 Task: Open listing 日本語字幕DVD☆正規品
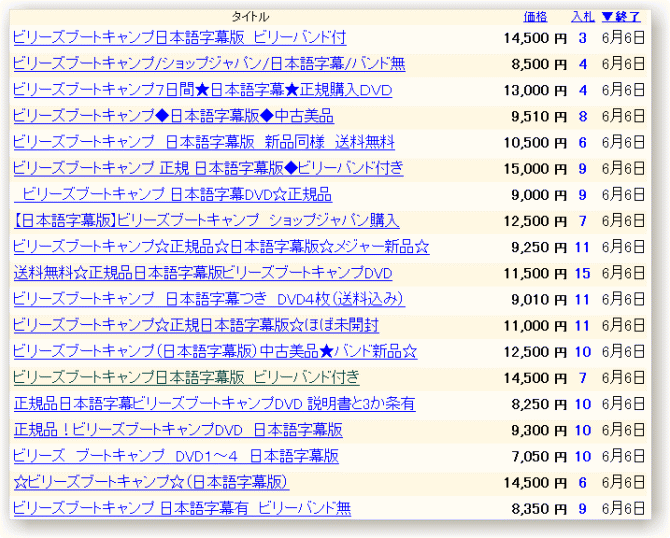[x=173, y=194]
